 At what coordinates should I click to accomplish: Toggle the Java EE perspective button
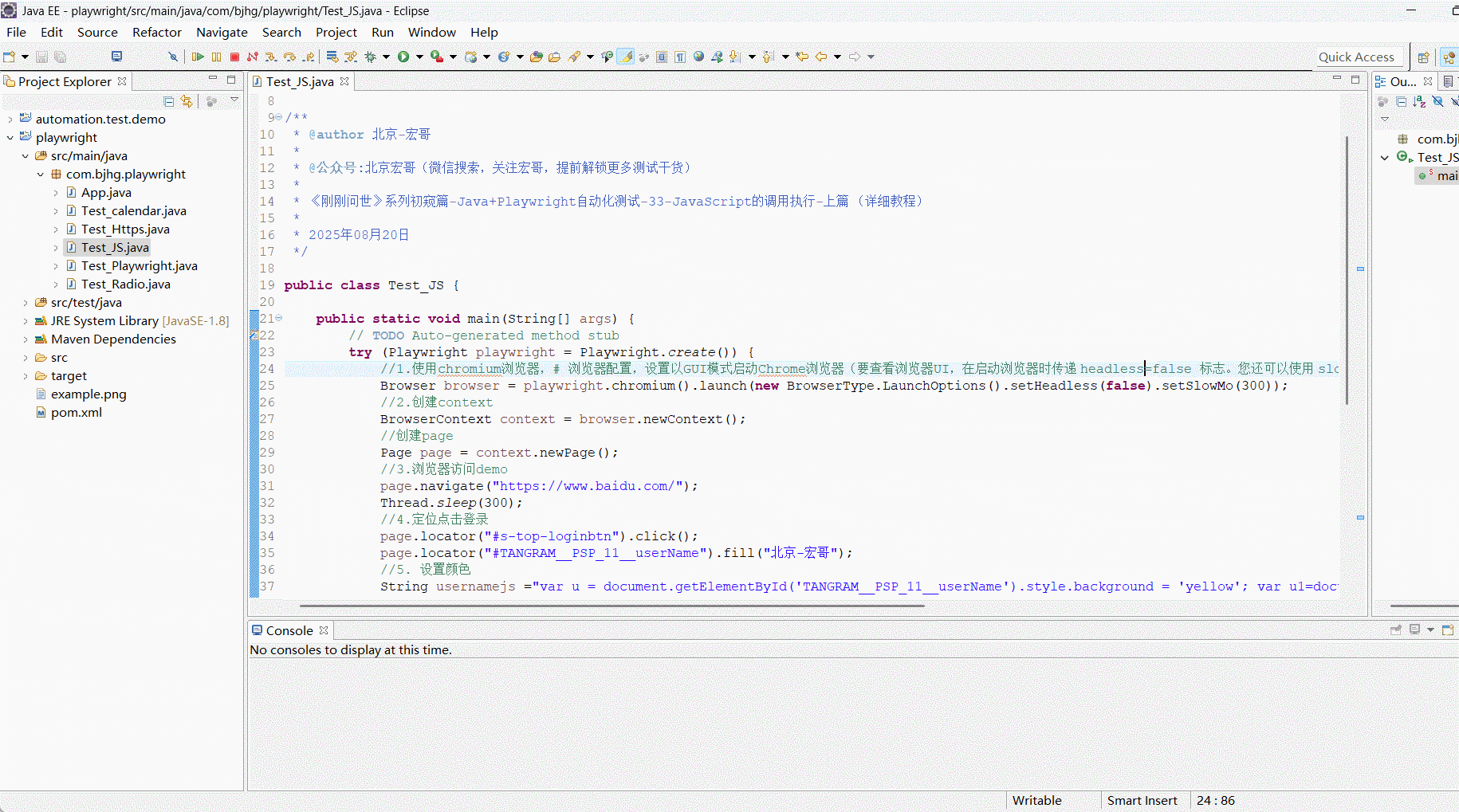coord(1450,57)
